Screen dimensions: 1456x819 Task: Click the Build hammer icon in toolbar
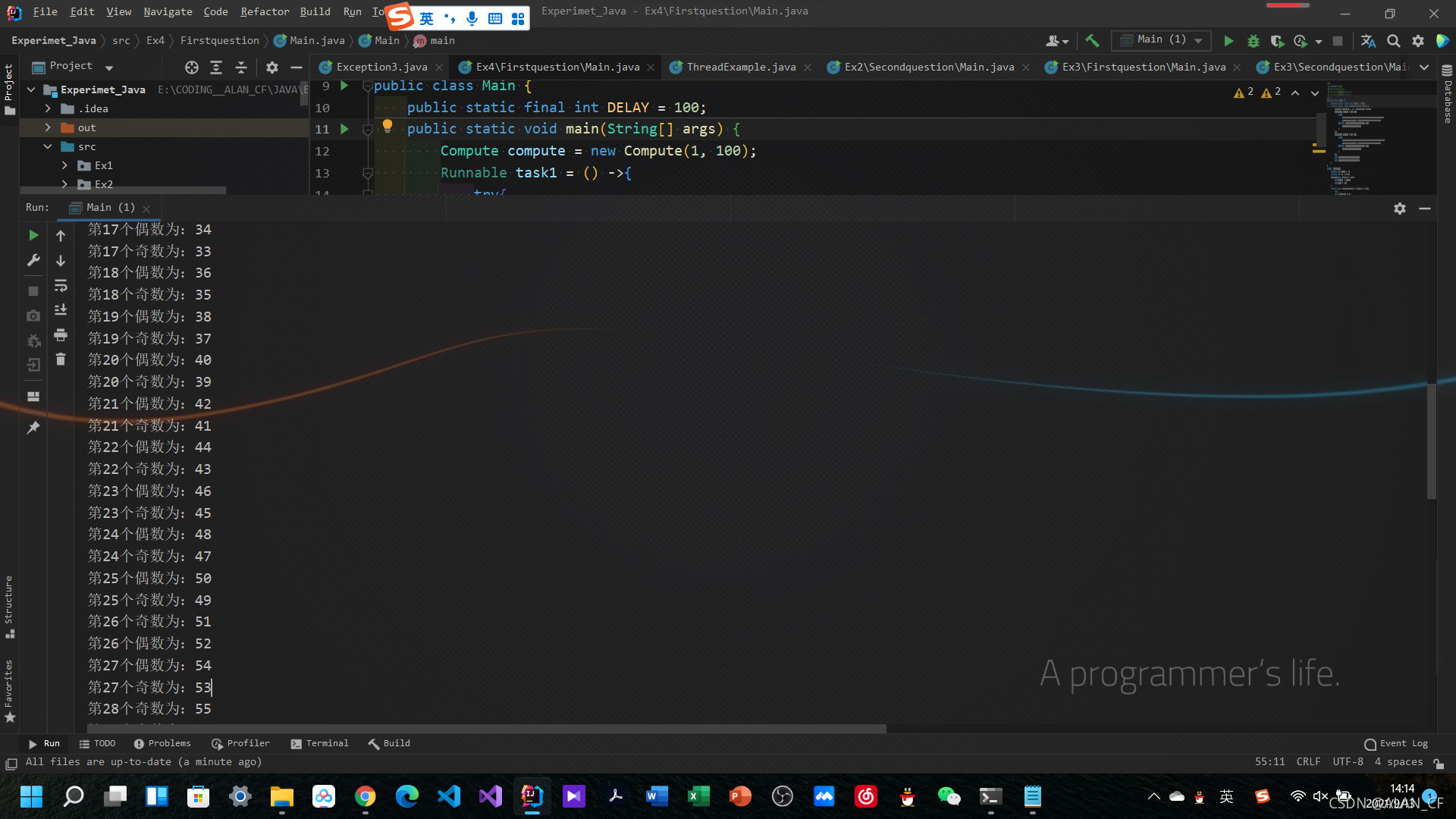click(x=1092, y=41)
